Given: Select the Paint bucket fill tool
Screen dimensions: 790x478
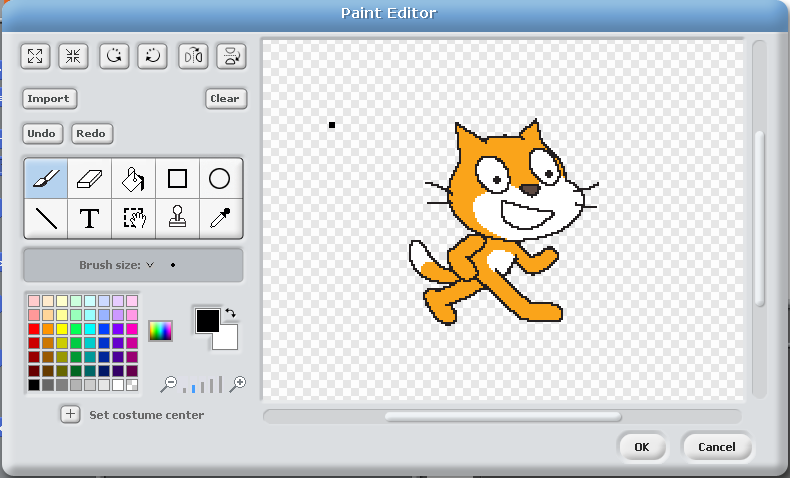Looking at the screenshot, I should pyautogui.click(x=134, y=178).
